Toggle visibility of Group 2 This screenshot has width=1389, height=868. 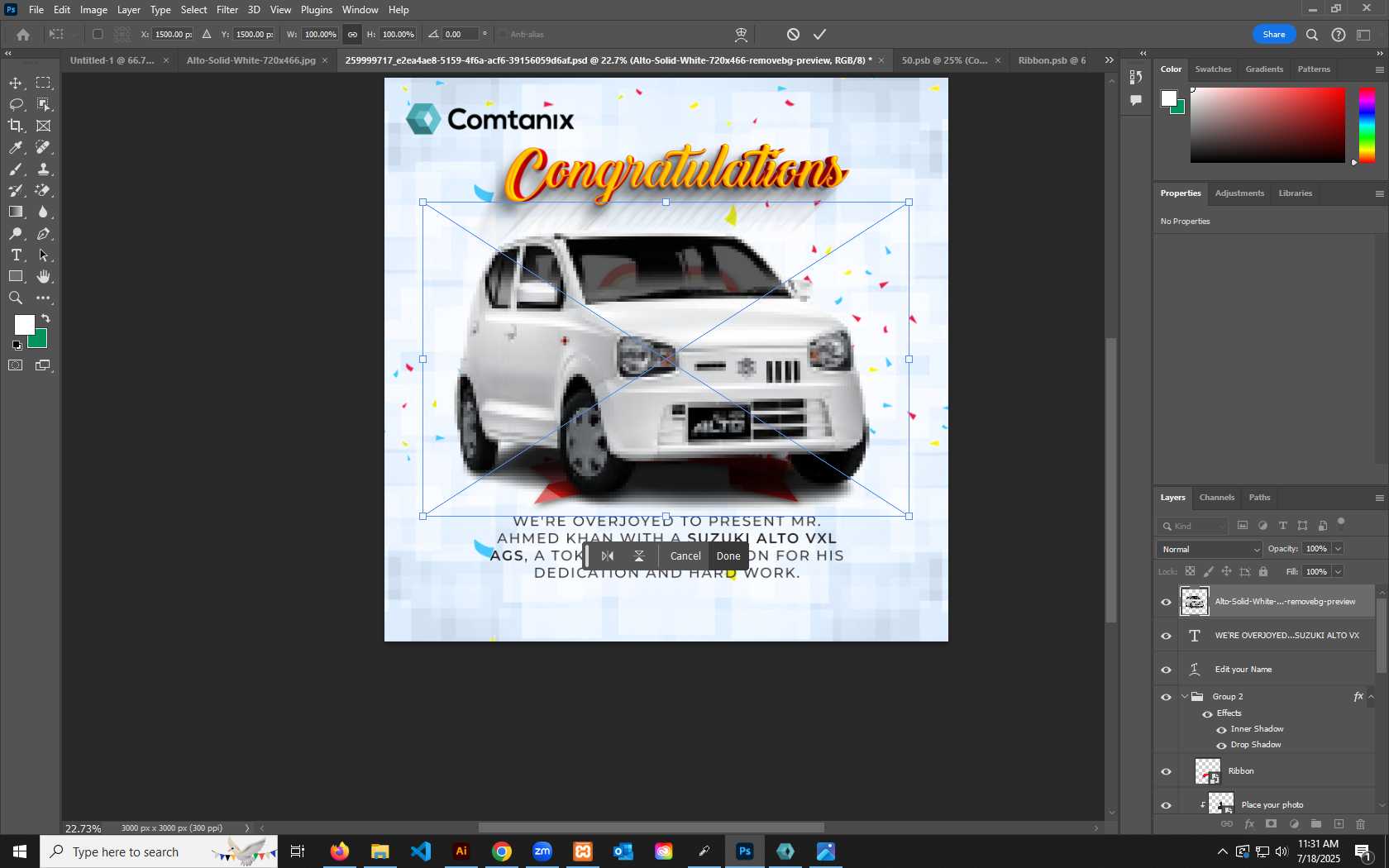click(1166, 697)
